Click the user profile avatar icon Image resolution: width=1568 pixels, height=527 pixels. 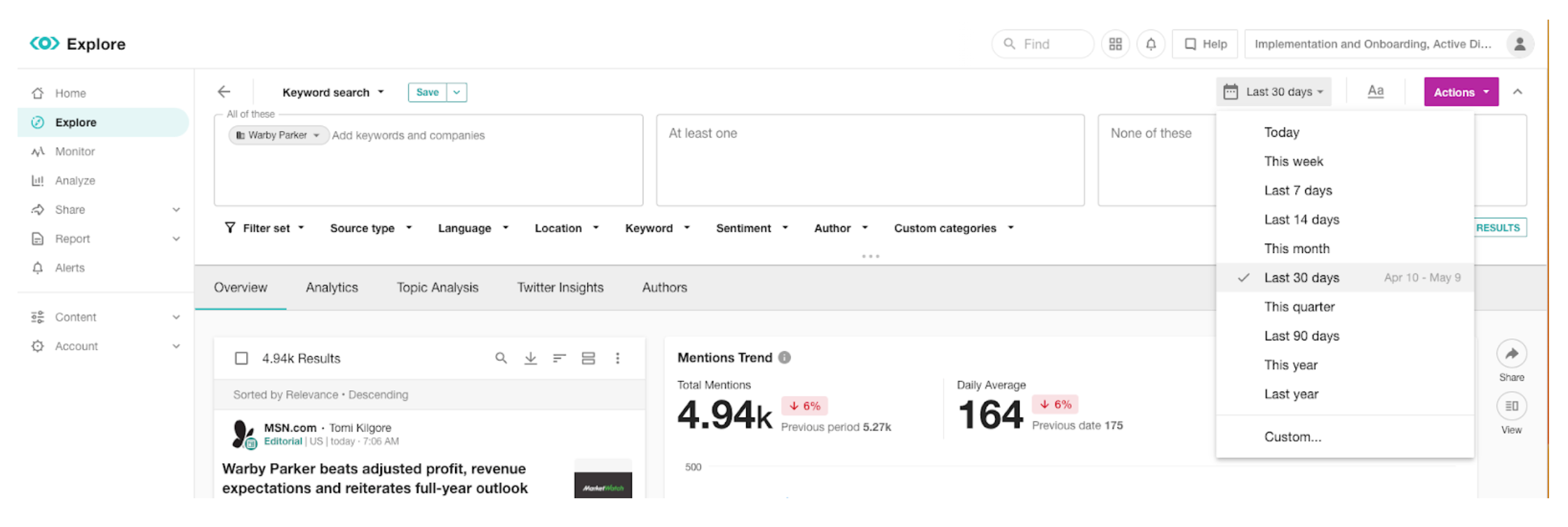click(x=1520, y=43)
